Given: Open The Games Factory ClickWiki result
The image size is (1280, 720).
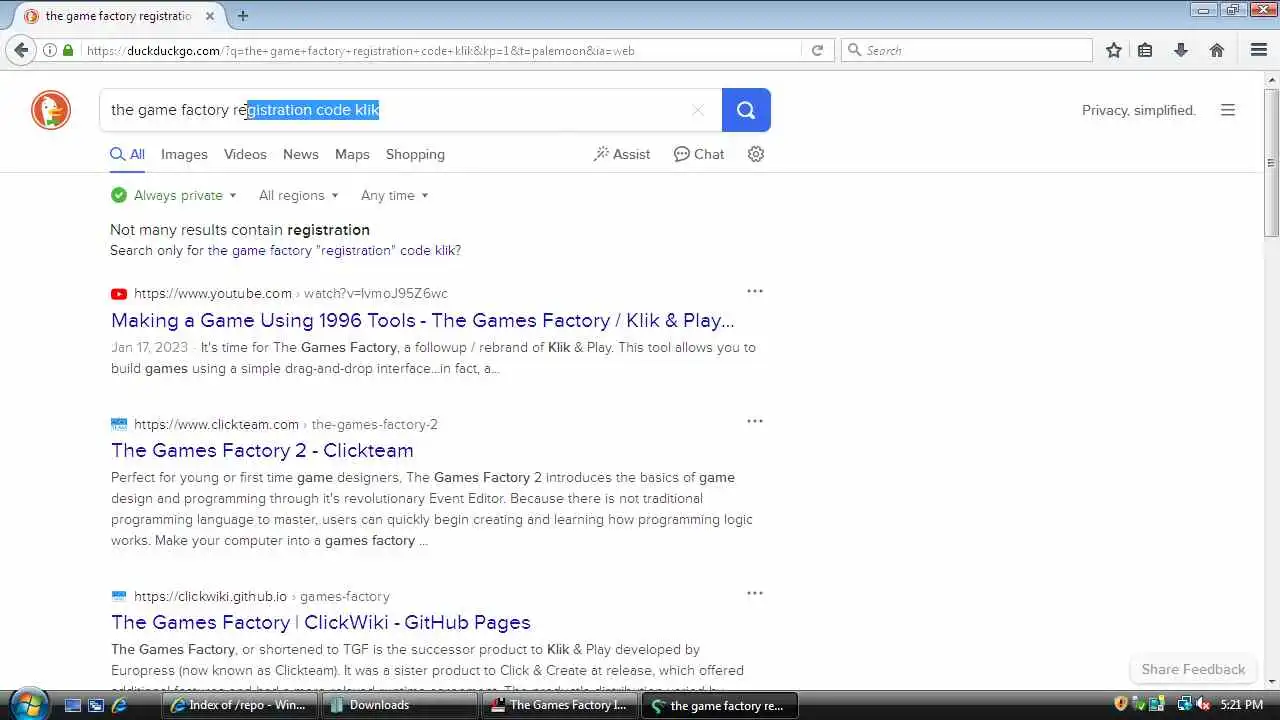Looking at the screenshot, I should (321, 622).
